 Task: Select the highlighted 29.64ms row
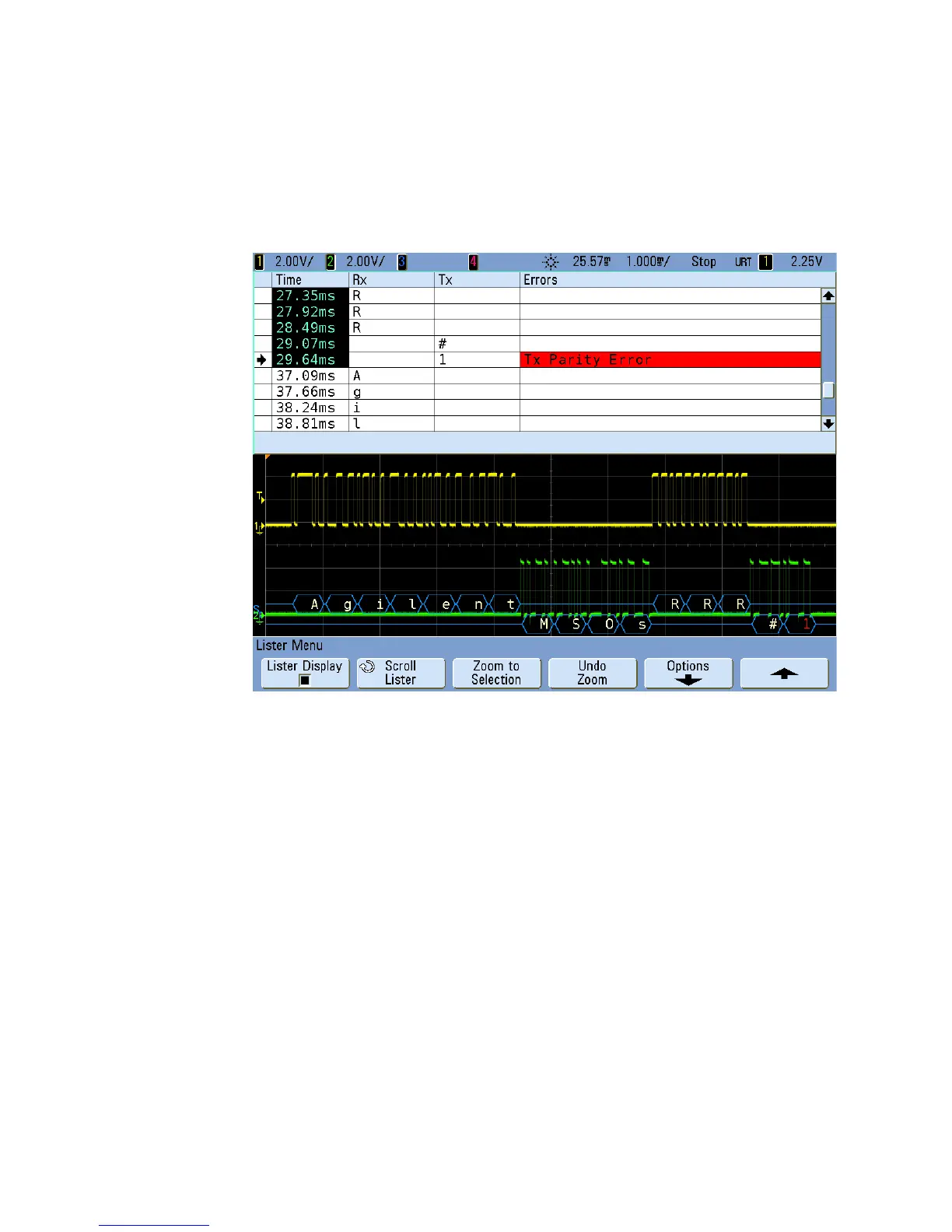(537, 359)
